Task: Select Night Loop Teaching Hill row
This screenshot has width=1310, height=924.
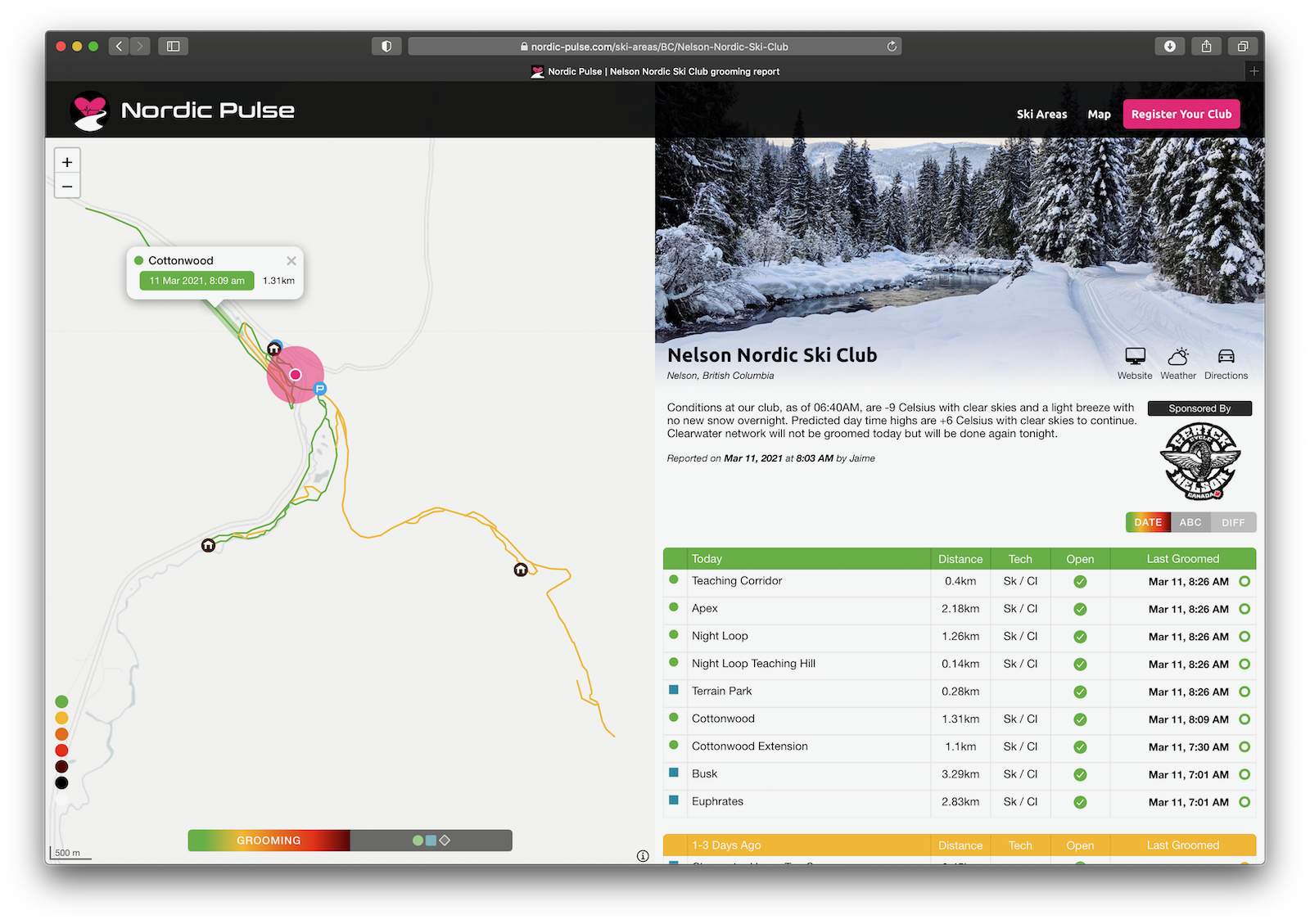Action: [x=960, y=665]
